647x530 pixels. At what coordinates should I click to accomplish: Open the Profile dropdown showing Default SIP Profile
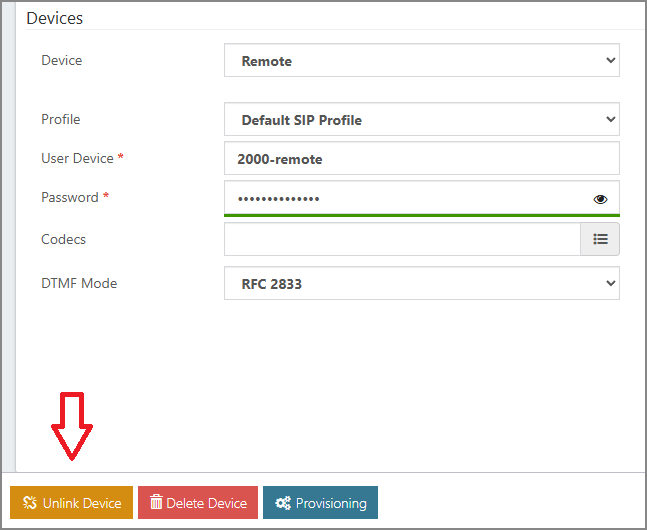[x=422, y=119]
